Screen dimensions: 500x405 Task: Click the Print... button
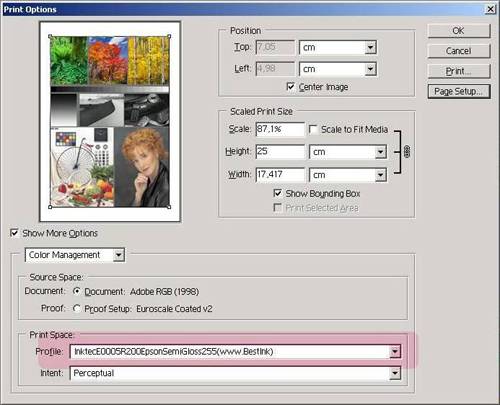point(459,71)
